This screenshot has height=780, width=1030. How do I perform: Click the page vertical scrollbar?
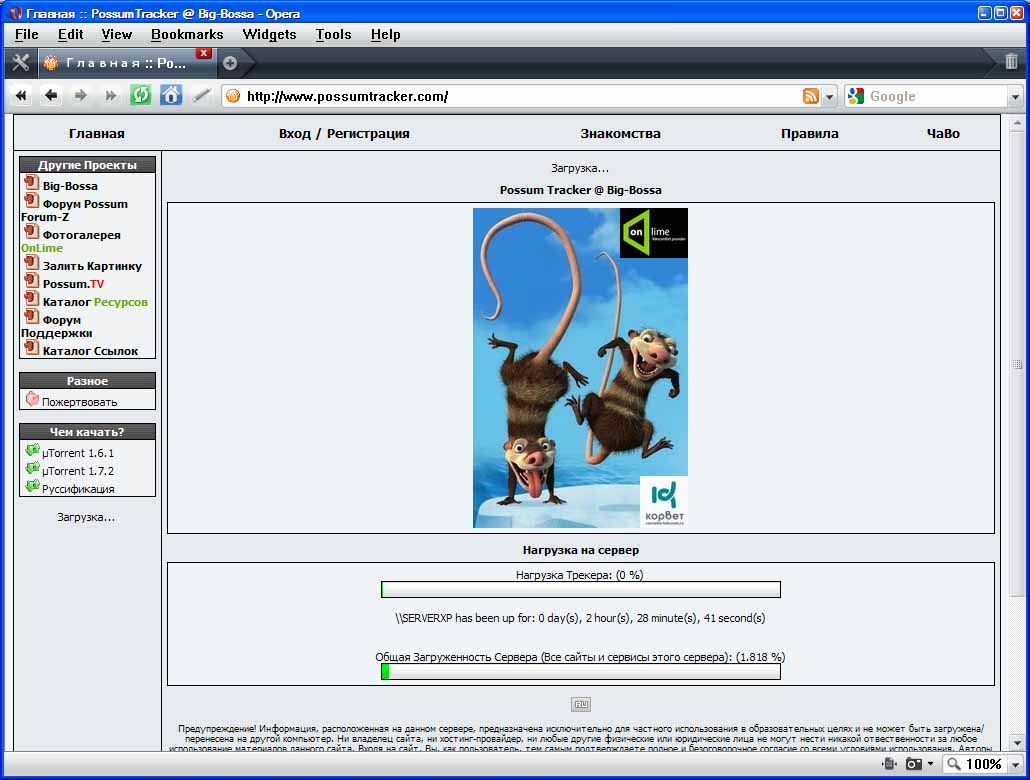(1016, 432)
